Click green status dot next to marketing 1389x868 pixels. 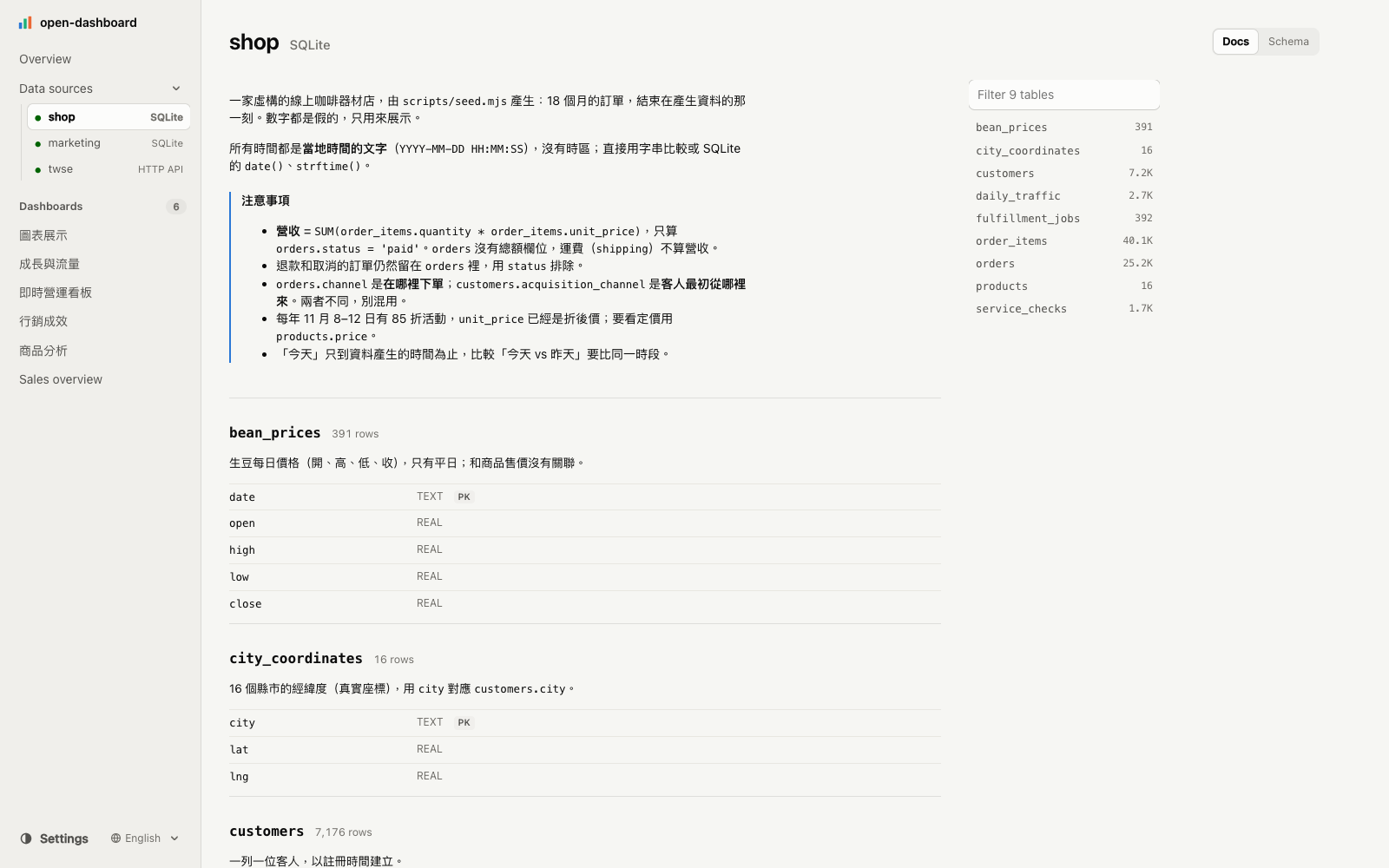coord(37,144)
